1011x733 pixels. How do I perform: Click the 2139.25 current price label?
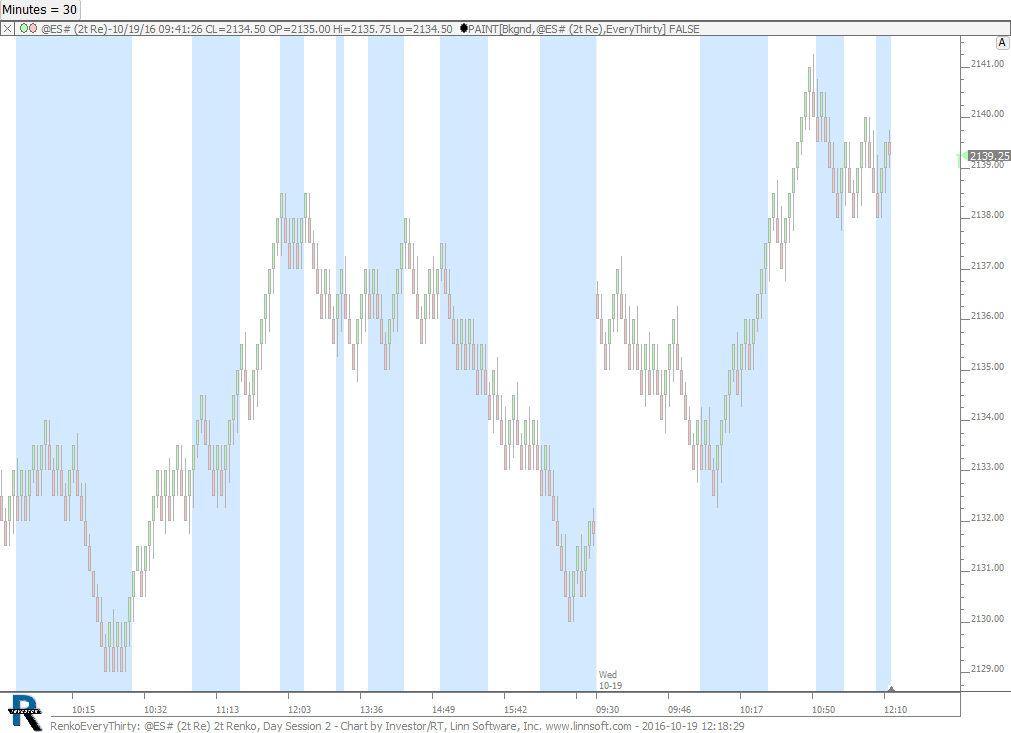[989, 156]
